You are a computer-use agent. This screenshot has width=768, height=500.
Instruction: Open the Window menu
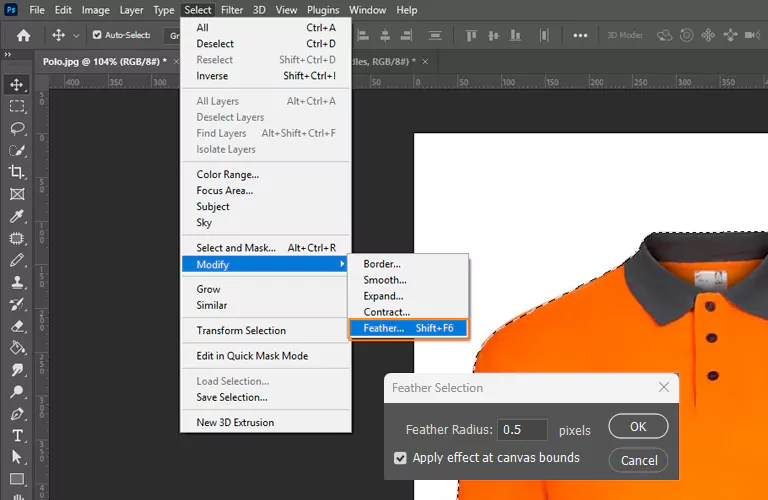click(x=367, y=10)
